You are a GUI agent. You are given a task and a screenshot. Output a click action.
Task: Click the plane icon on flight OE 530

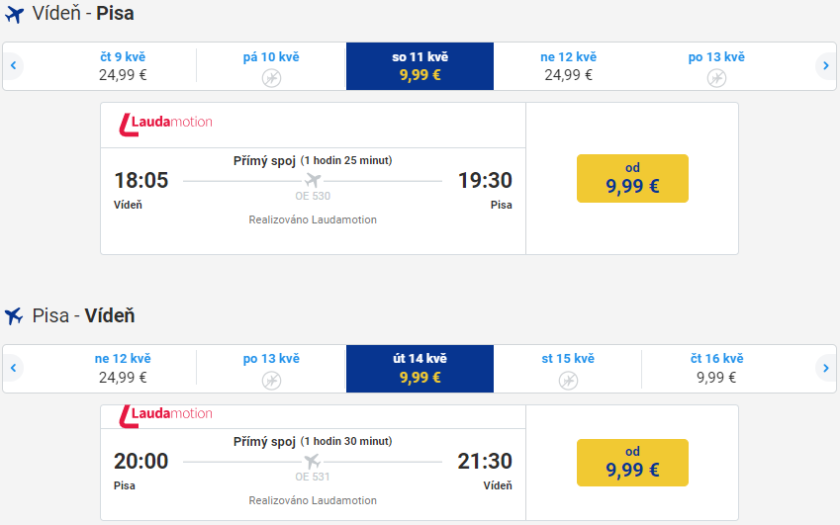point(313,180)
